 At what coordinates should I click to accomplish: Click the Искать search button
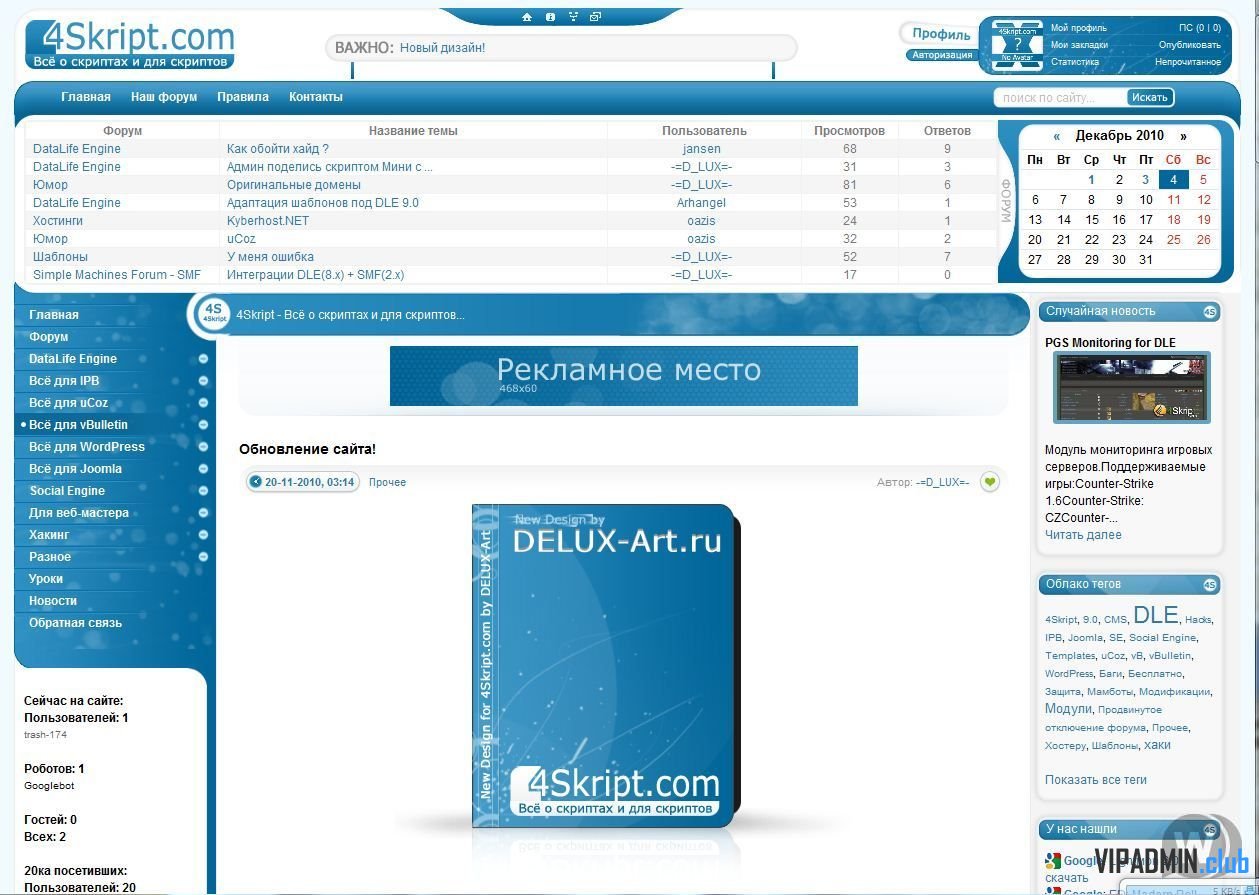pos(1150,97)
